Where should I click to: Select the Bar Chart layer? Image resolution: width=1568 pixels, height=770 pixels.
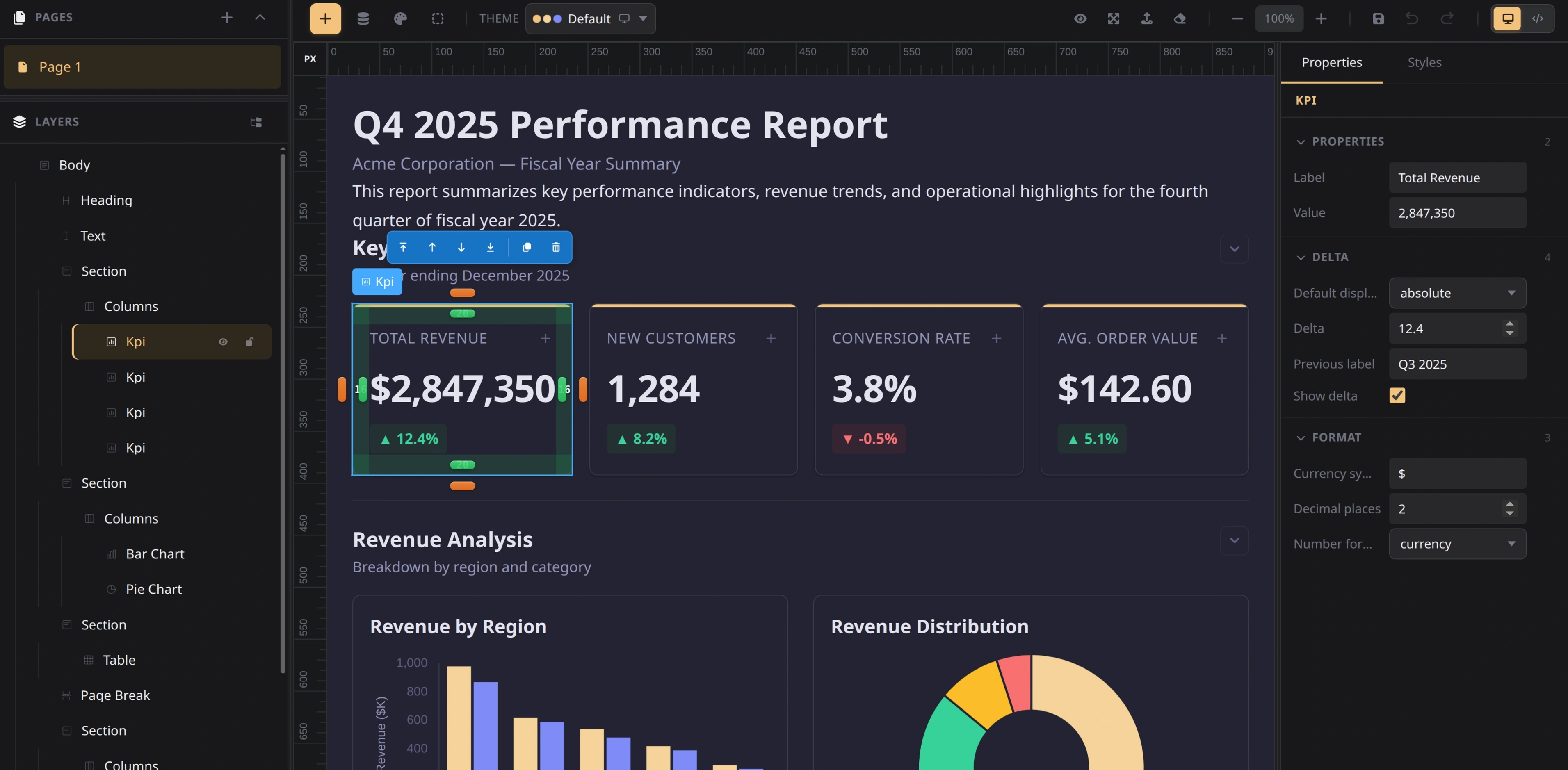pos(155,554)
